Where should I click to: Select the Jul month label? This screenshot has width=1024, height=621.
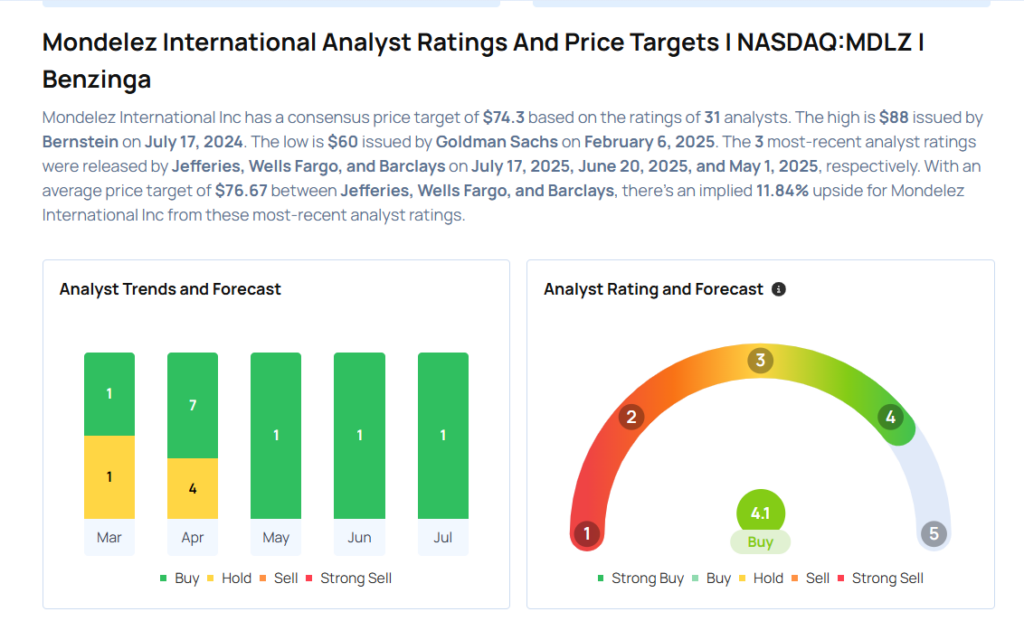click(443, 537)
